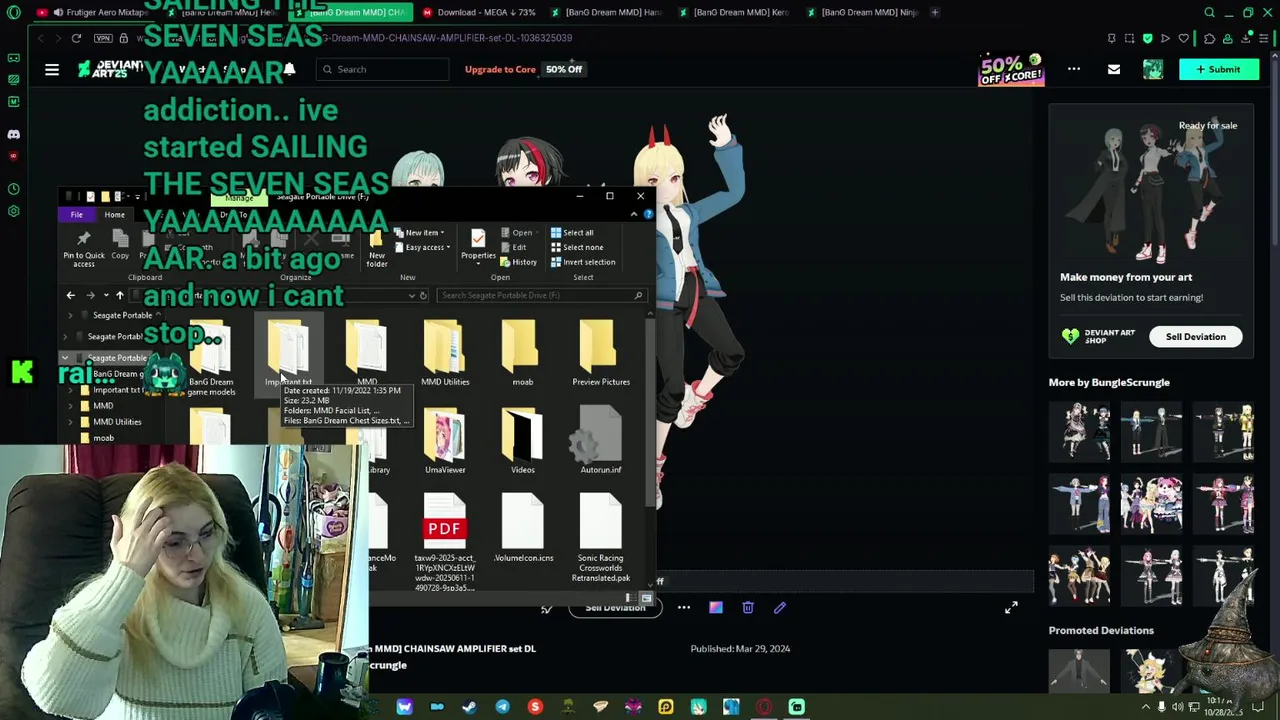Click the browser tab search icon
Screen dimensions: 1280x720
(1209, 12)
